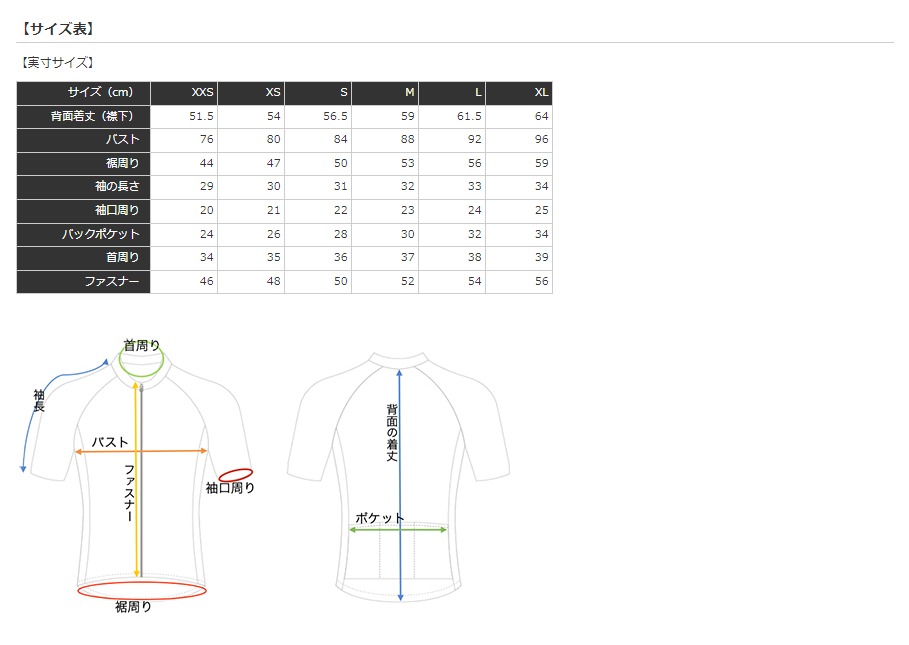This screenshot has height=645, width=909.
Task: Click the 背面の着丈 label on back jersey
Action: [x=392, y=433]
